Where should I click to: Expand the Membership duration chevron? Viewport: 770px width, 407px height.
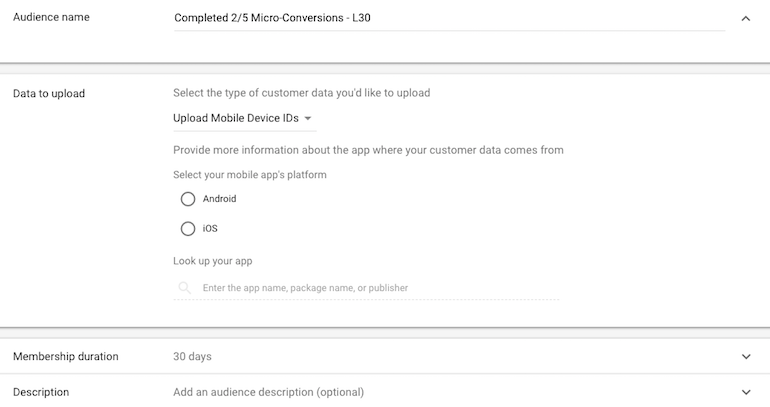point(746,356)
